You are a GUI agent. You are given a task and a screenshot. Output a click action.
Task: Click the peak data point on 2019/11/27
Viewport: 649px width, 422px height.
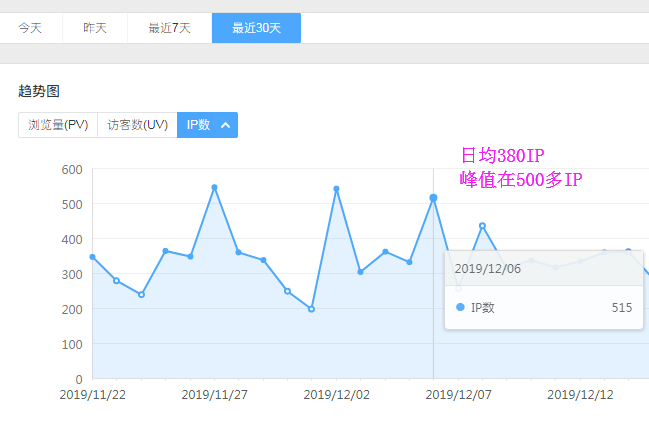(x=214, y=187)
